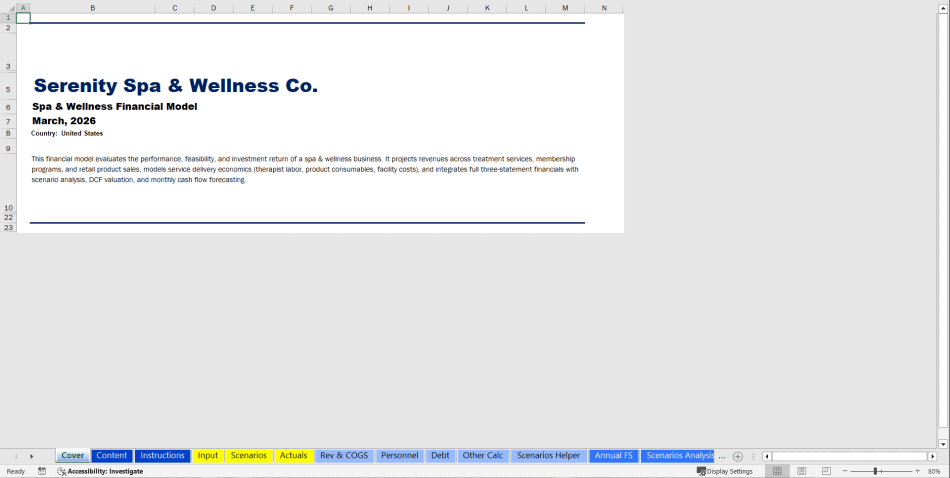950x478 pixels.
Task: Select column G header
Action: pyautogui.click(x=330, y=8)
